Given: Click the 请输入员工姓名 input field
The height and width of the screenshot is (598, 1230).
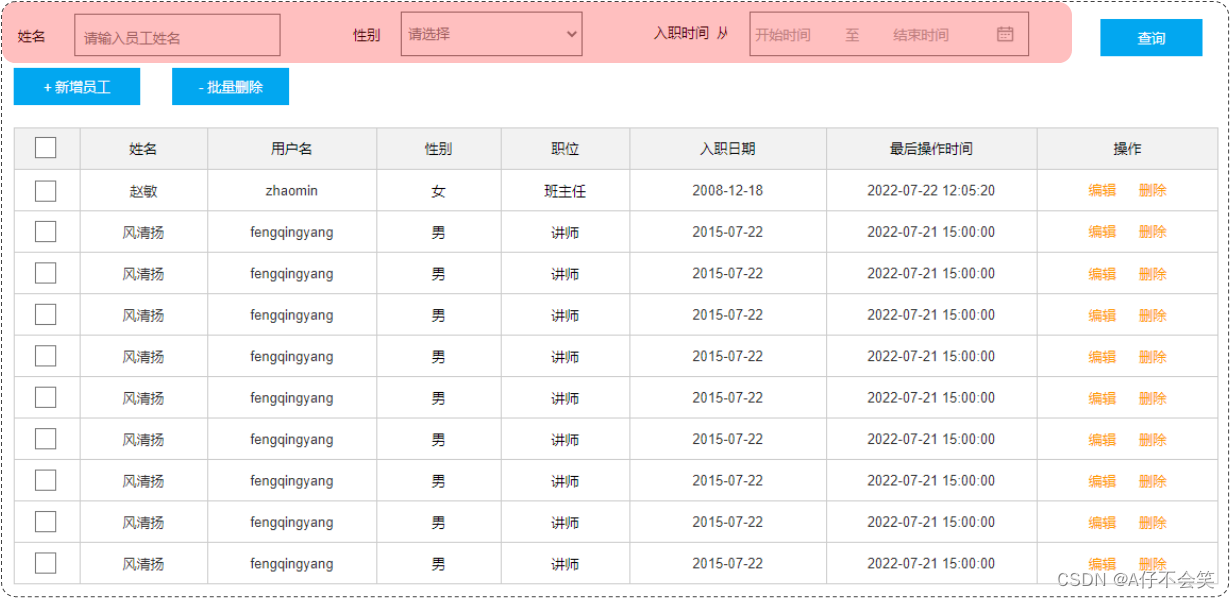Looking at the screenshot, I should click(x=177, y=35).
